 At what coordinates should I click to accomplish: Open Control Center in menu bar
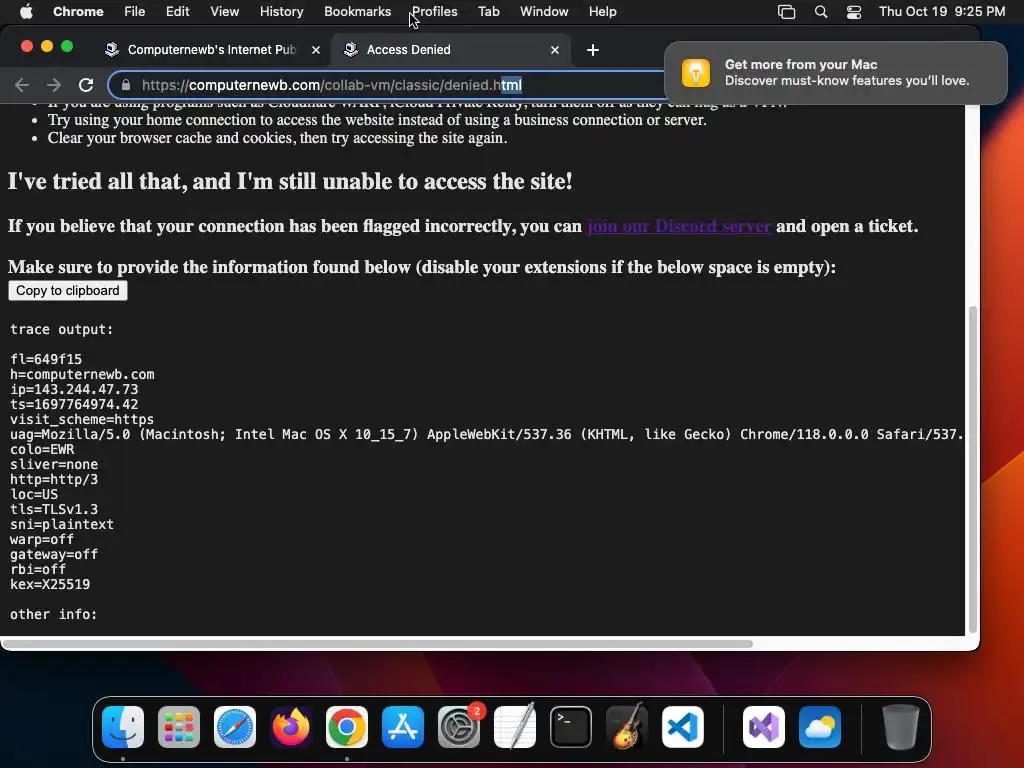pos(854,12)
